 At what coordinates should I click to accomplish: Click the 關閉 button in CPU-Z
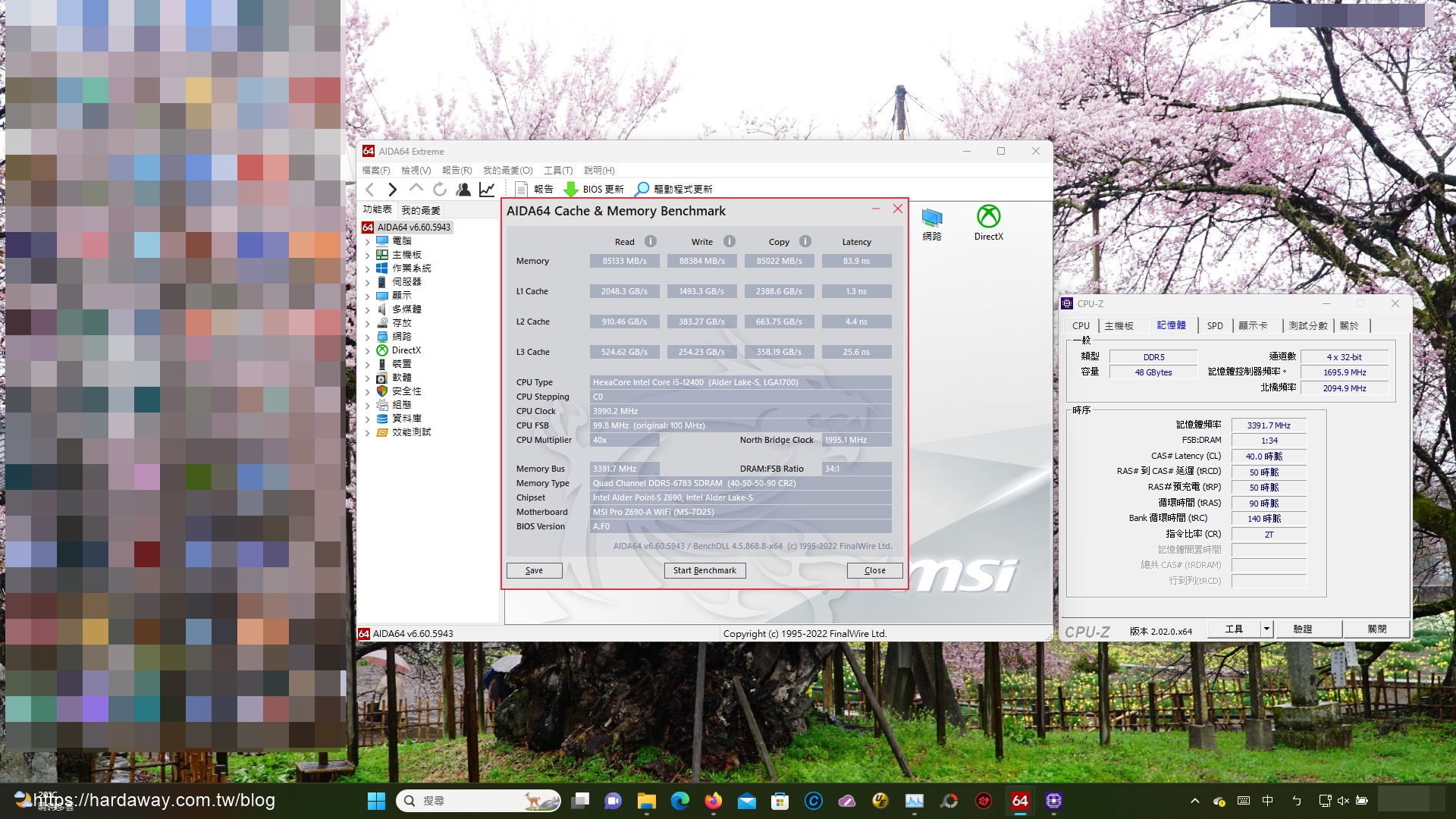[x=1377, y=629]
